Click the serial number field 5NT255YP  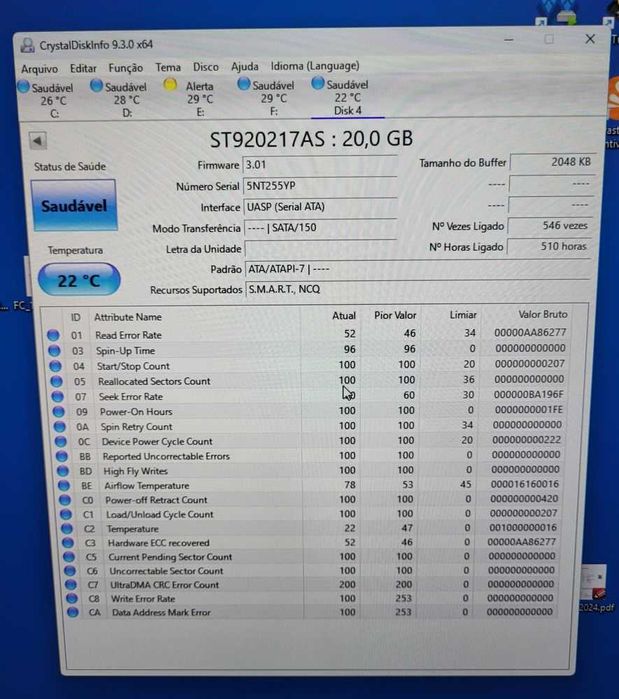[320, 186]
